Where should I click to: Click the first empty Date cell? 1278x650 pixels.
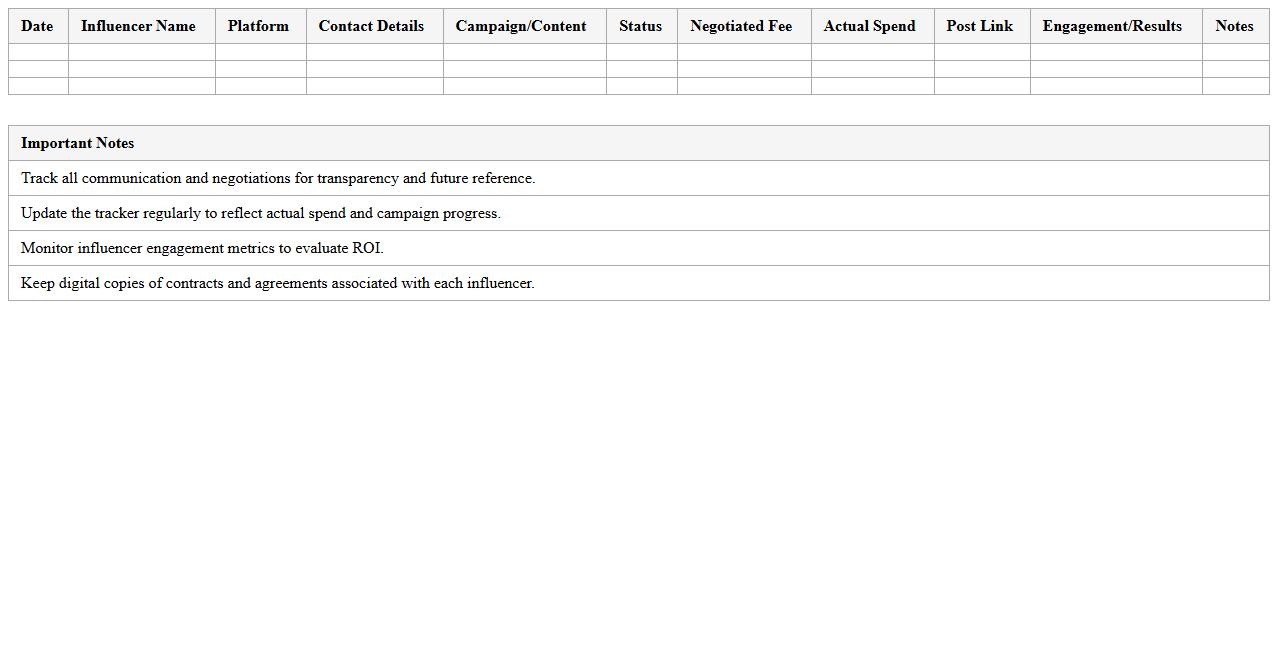[37, 53]
